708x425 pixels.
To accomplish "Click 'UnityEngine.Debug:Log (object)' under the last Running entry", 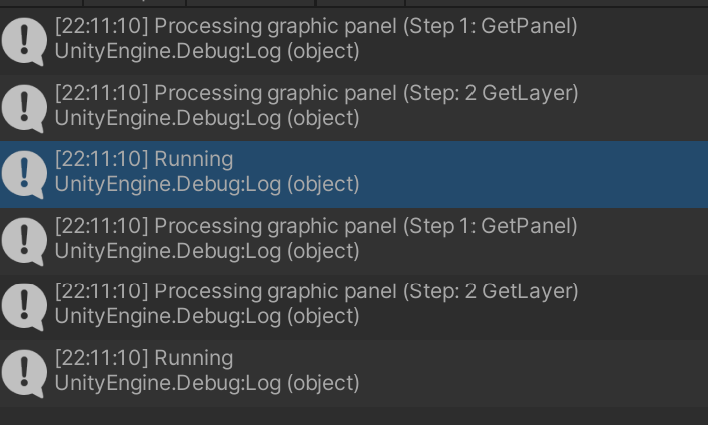I will coord(206,382).
